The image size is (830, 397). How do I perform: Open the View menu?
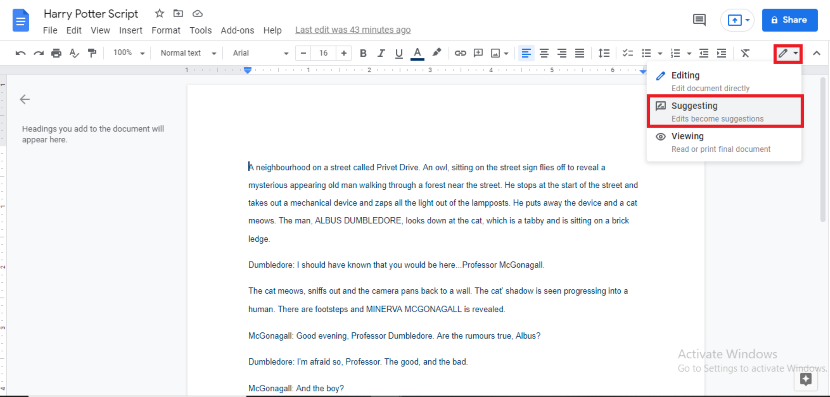pos(100,30)
